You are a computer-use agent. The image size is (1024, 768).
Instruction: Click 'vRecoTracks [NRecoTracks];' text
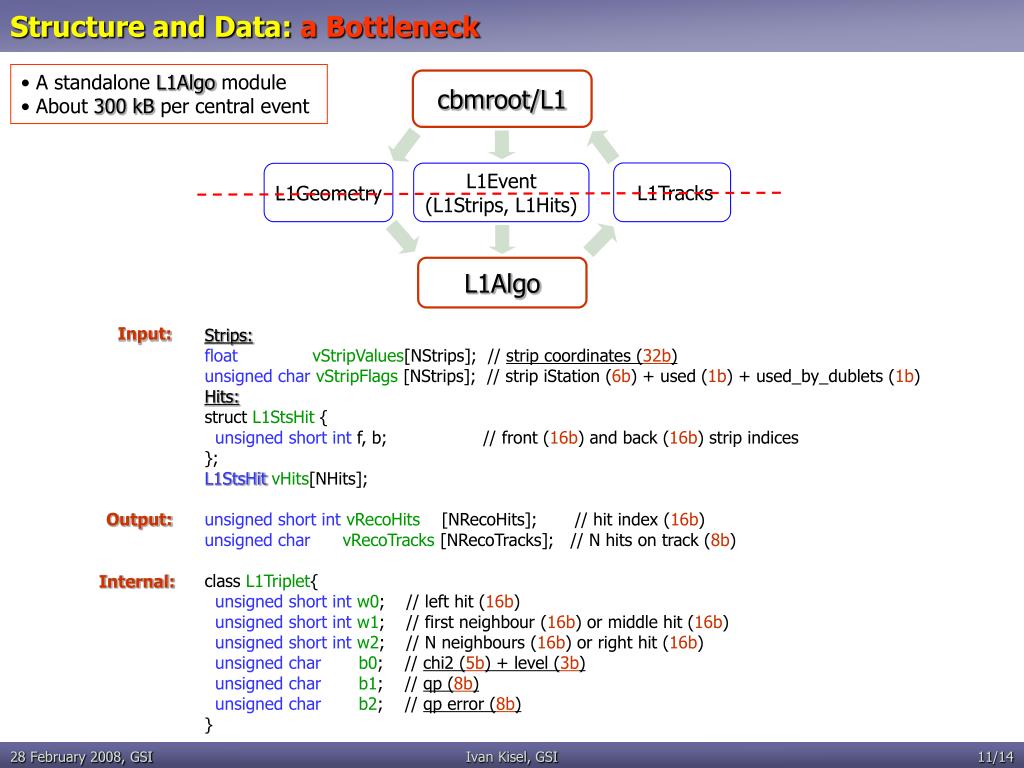tap(448, 541)
